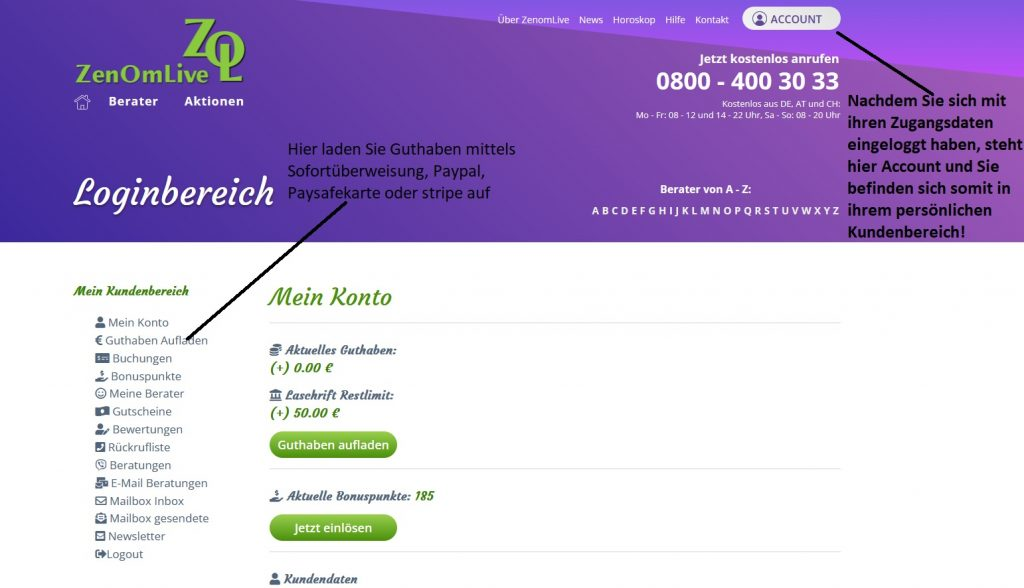Select letter A in Berater A-Z
Screen dimensions: 1024x588
tap(595, 210)
